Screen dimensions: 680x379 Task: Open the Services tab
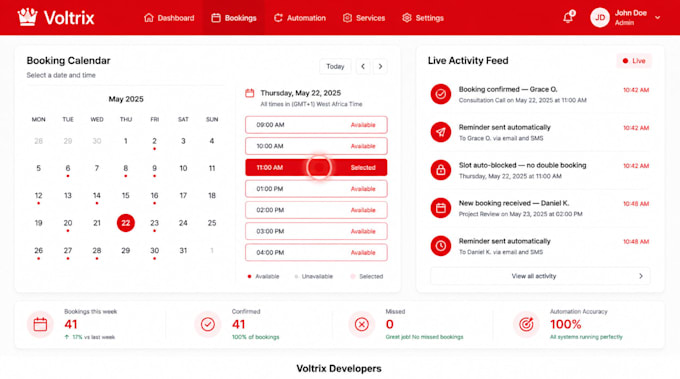[x=364, y=18]
